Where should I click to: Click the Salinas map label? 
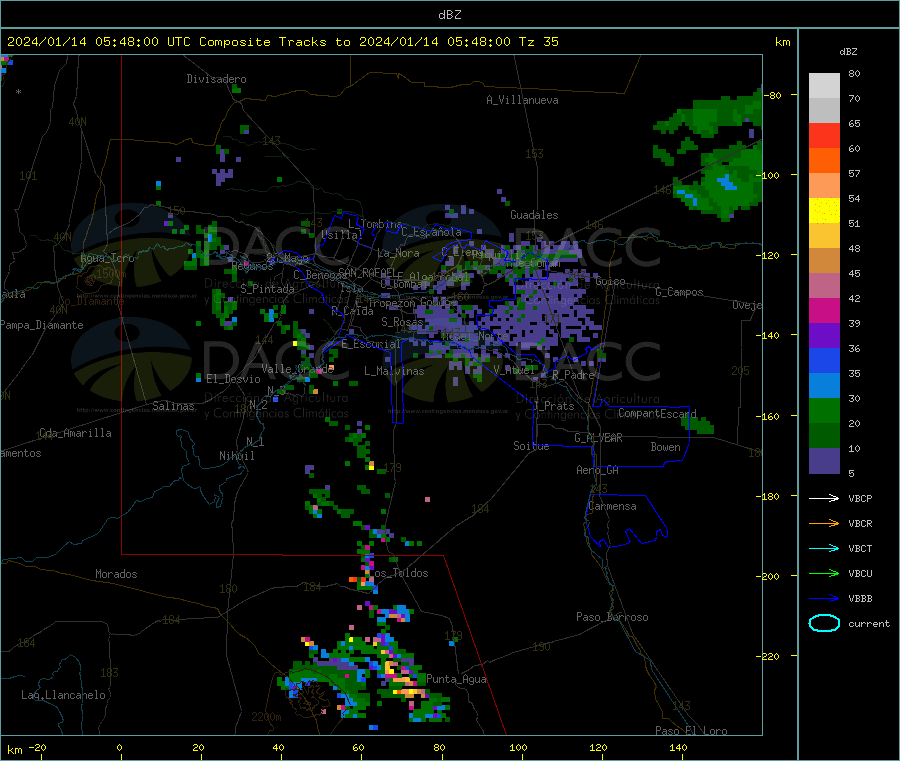(173, 406)
